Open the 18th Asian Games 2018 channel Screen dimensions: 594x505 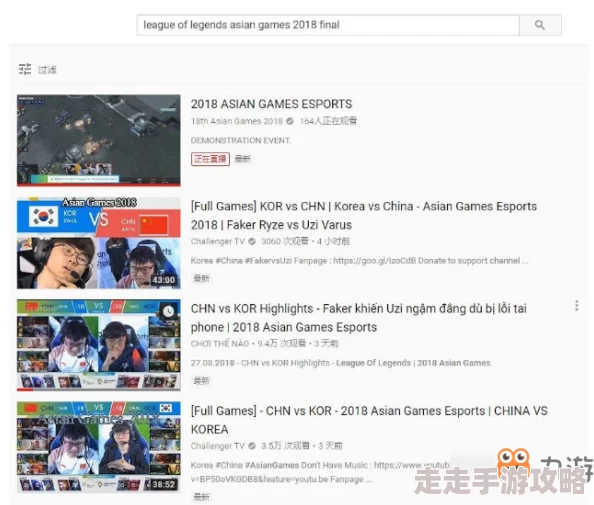237,121
